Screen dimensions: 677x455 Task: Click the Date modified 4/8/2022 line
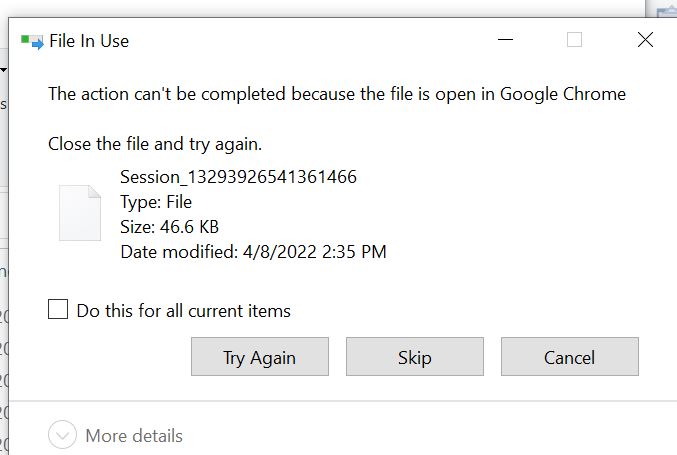tap(253, 252)
